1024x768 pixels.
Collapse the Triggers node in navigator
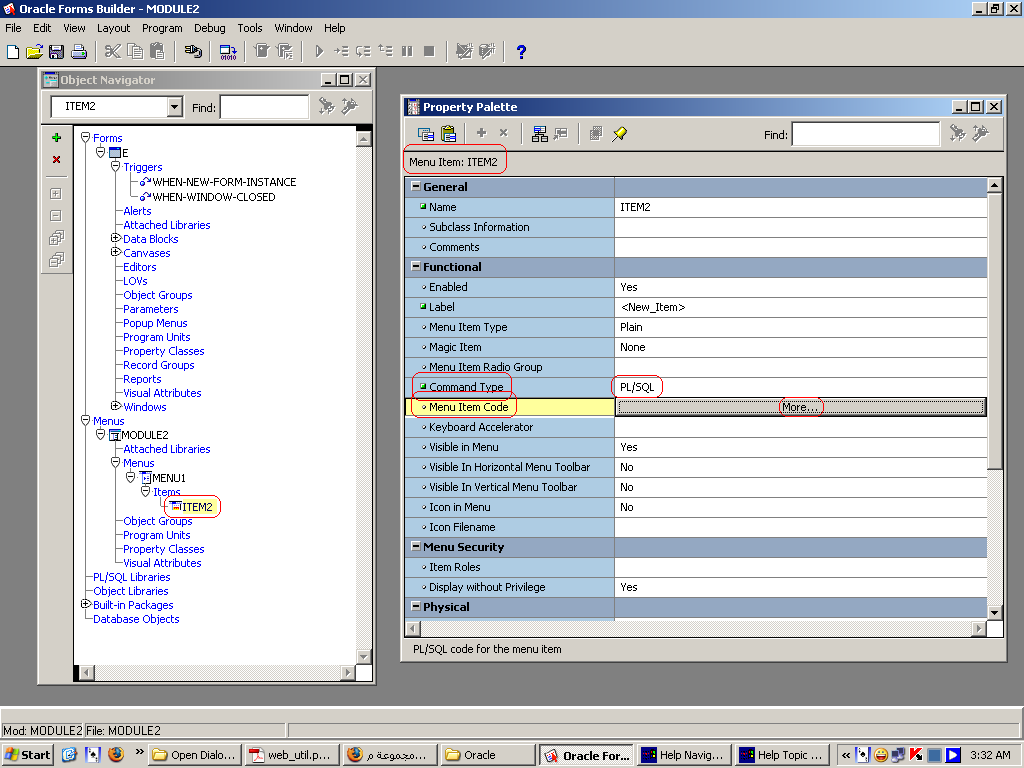[116, 167]
